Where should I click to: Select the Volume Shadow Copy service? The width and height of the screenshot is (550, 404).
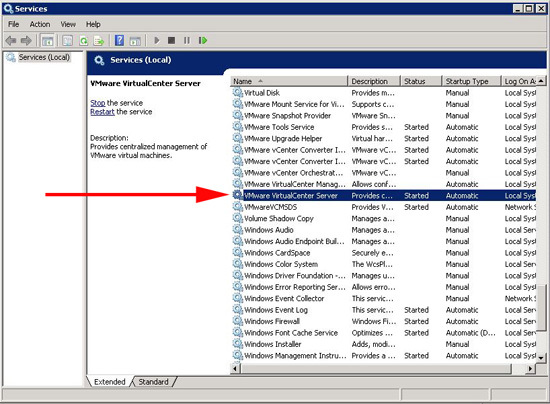pyautogui.click(x=384, y=218)
